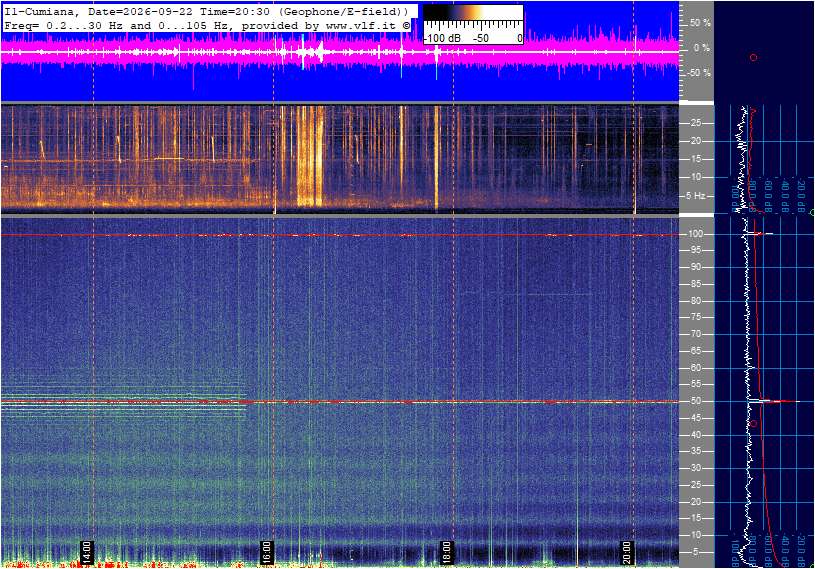
Task: Click the 15 label on upper geophone axis
Action: [695, 159]
